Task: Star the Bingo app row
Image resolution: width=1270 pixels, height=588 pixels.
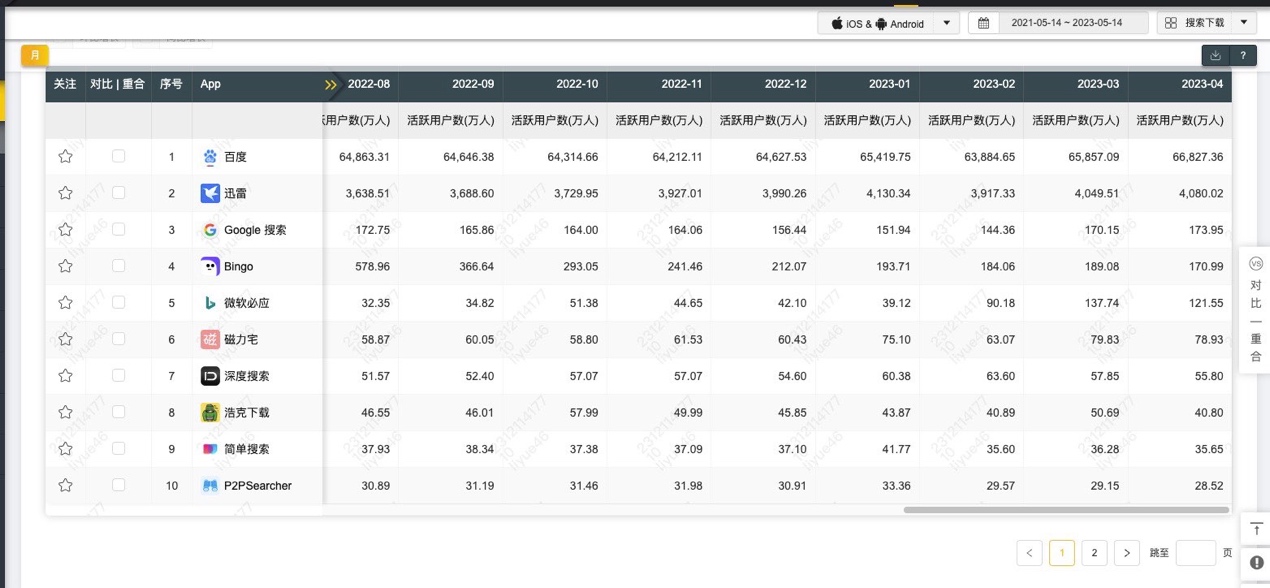Action: click(x=65, y=266)
